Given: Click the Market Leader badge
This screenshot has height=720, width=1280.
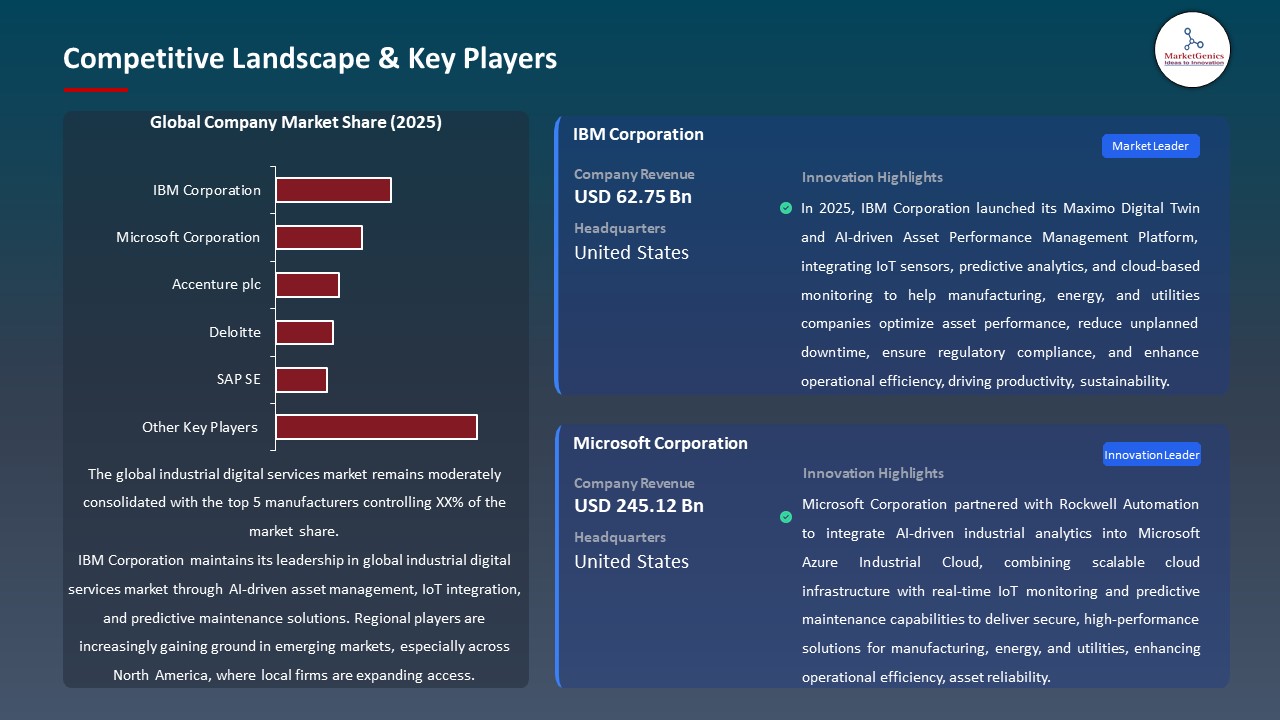Looking at the screenshot, I should [1150, 145].
